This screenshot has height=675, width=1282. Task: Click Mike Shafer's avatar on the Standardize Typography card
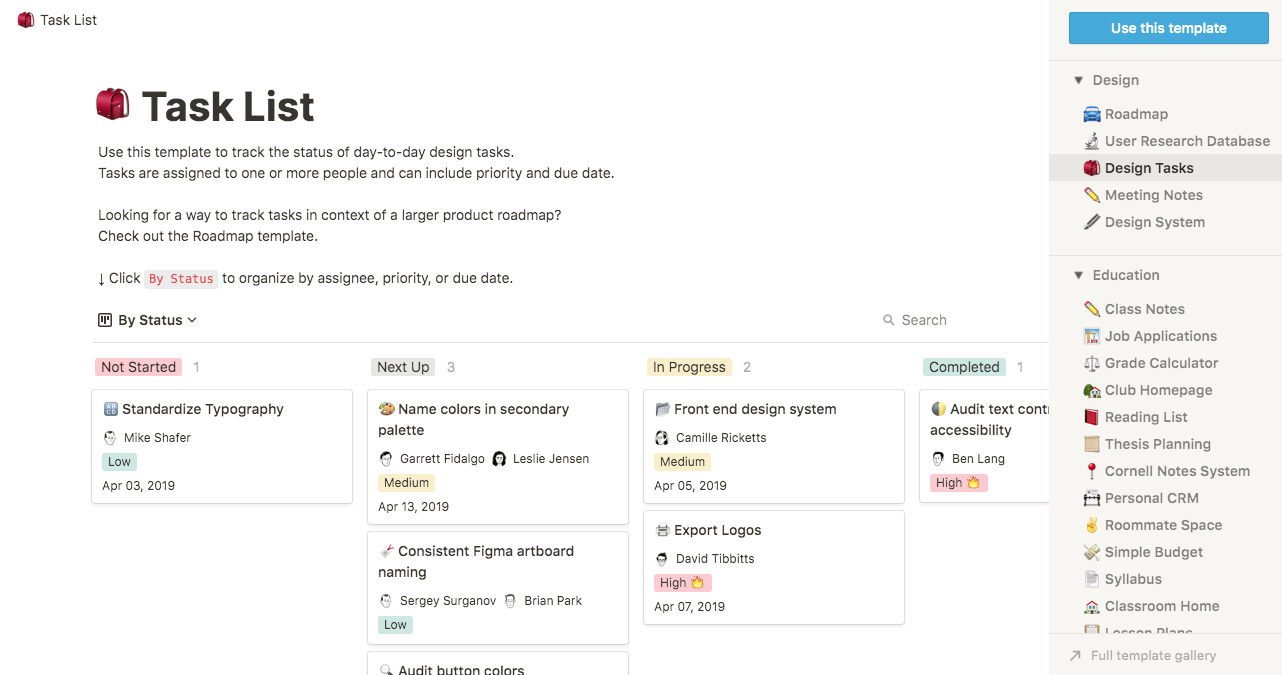click(108, 437)
